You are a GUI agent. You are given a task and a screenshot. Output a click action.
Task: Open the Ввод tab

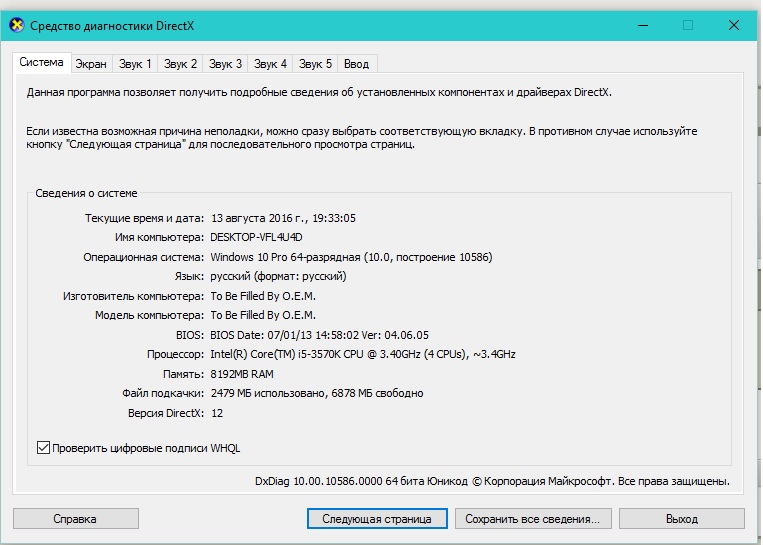click(x=357, y=64)
